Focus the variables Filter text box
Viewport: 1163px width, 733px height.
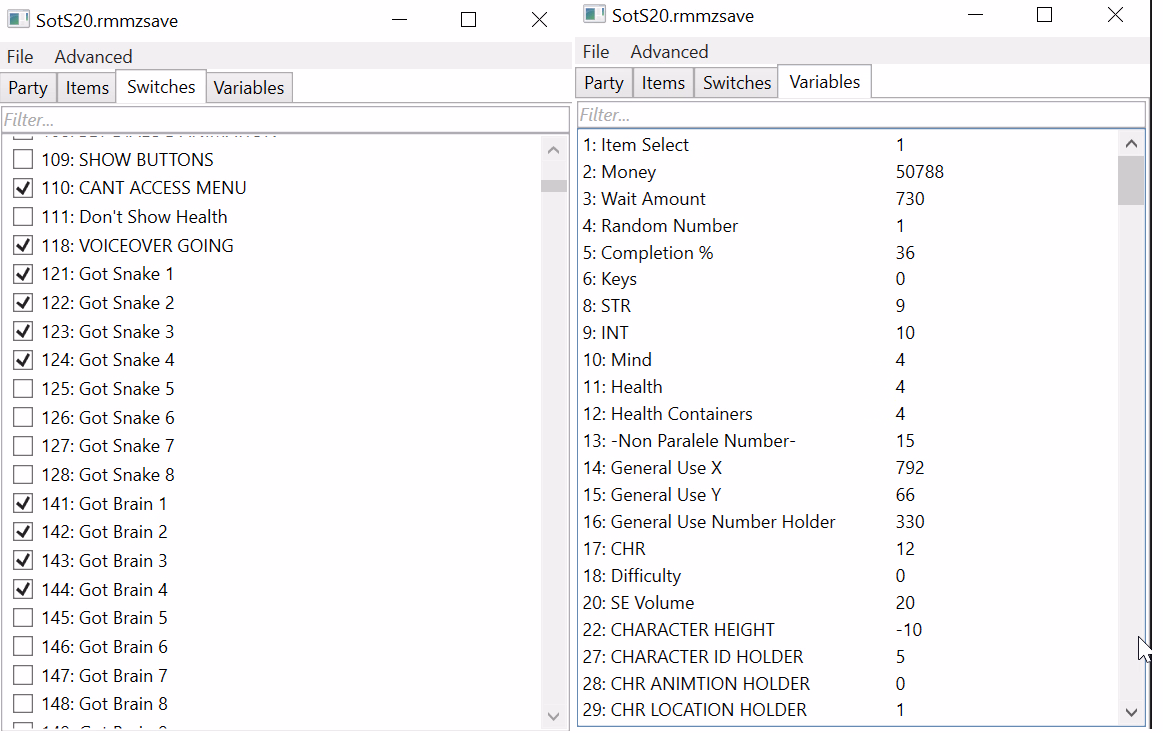click(861, 115)
